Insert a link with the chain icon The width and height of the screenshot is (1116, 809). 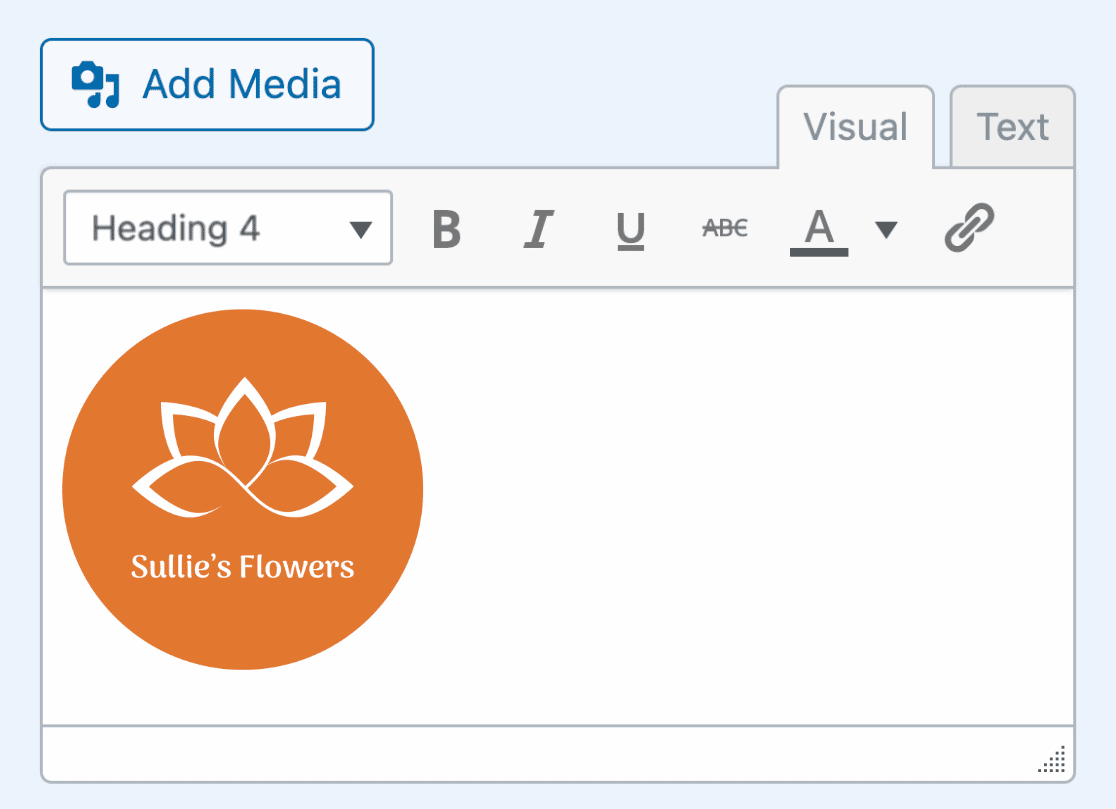(969, 228)
